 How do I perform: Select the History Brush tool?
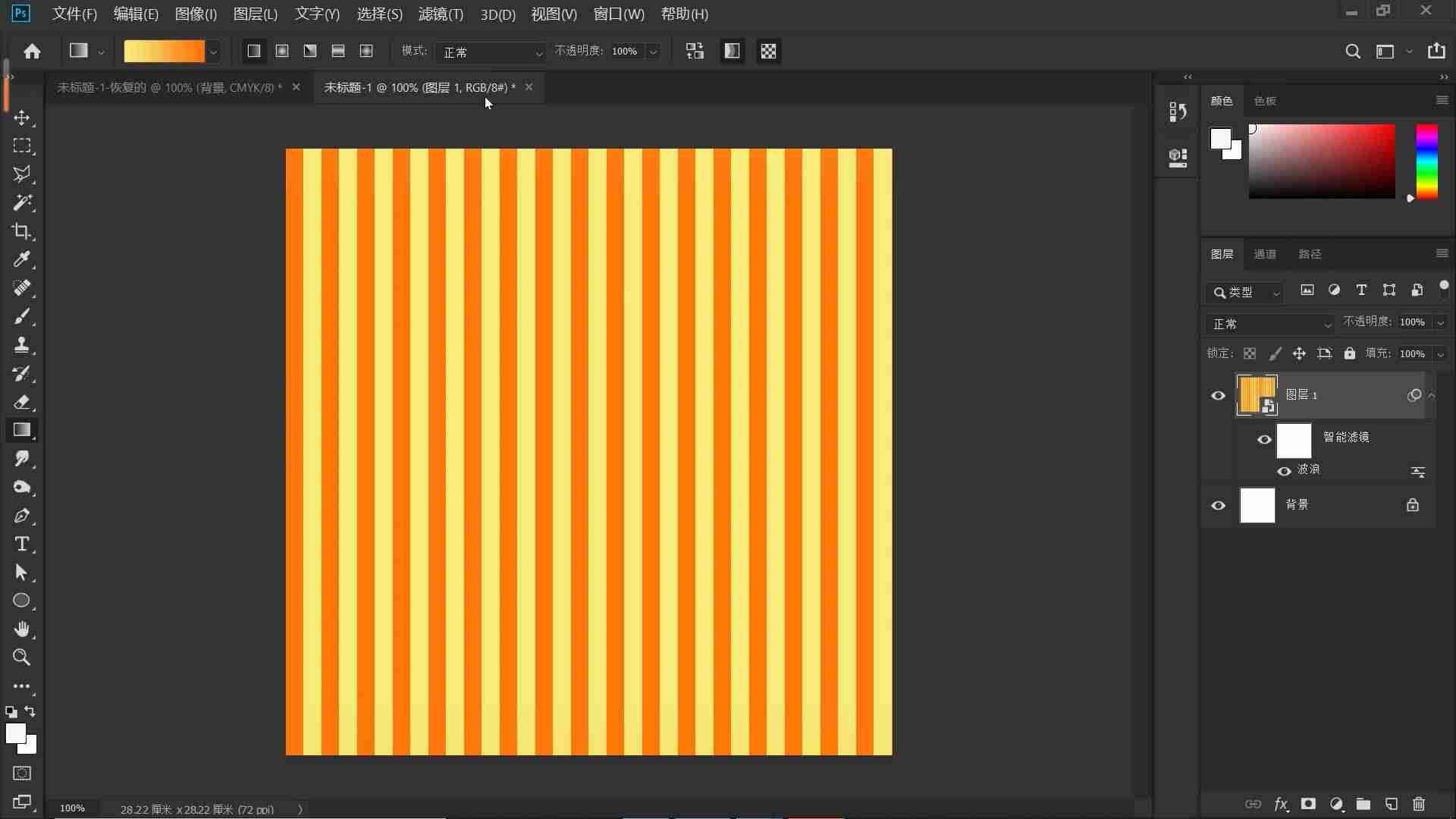(x=22, y=373)
